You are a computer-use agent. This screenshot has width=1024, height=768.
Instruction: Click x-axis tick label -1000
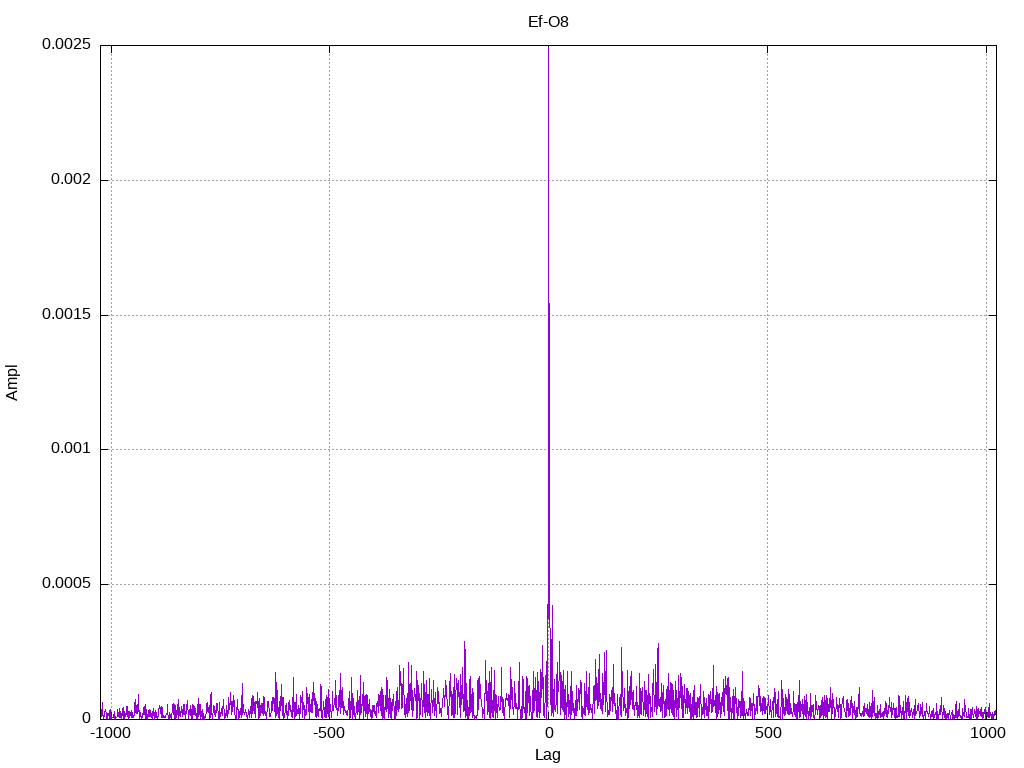[x=112, y=733]
